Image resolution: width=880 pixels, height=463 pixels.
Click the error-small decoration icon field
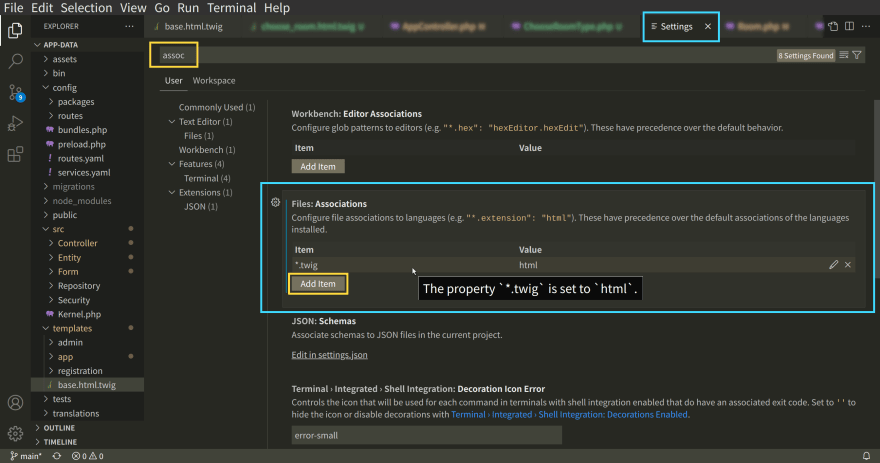(x=427, y=435)
